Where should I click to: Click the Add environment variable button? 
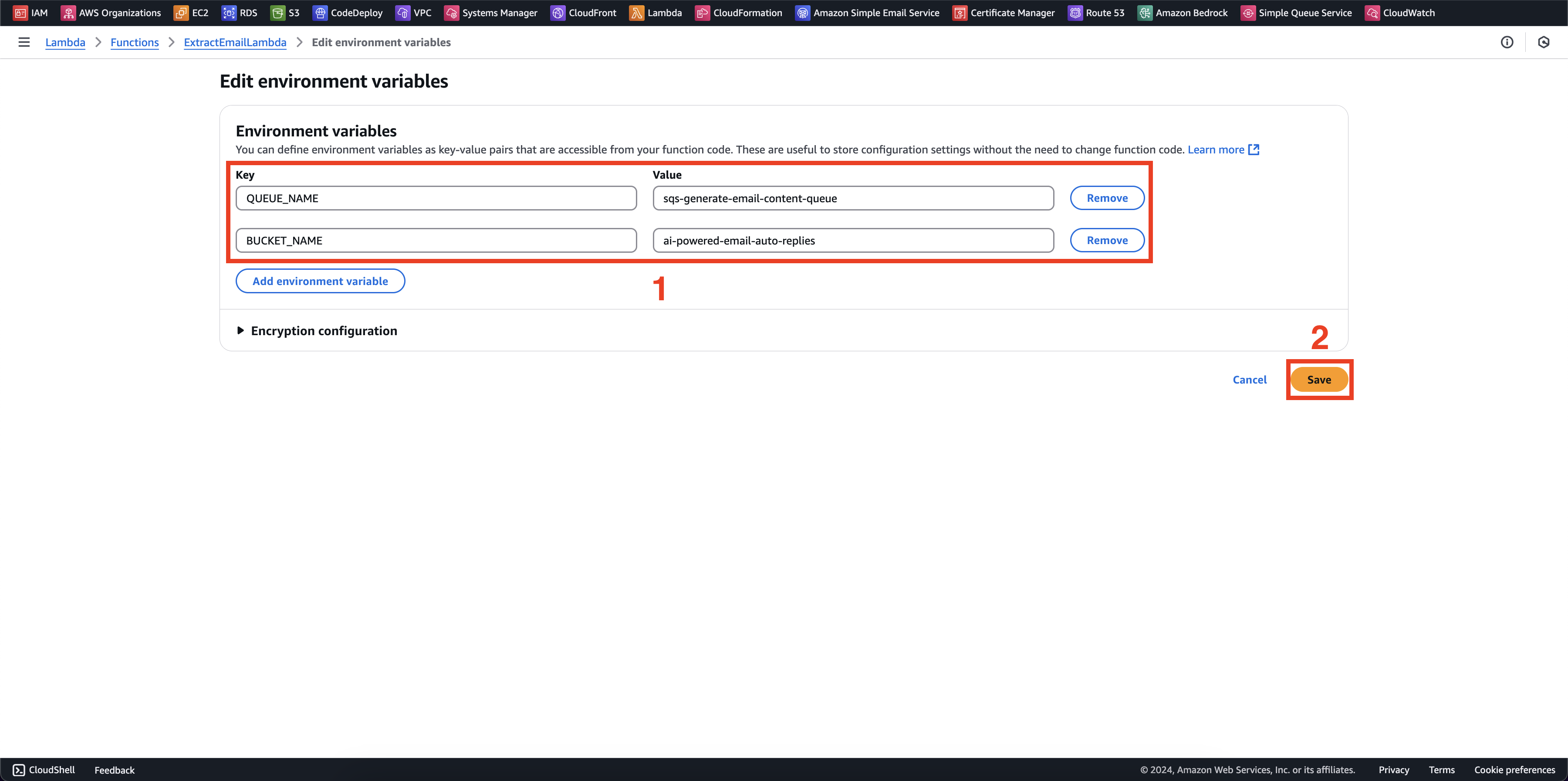point(320,281)
